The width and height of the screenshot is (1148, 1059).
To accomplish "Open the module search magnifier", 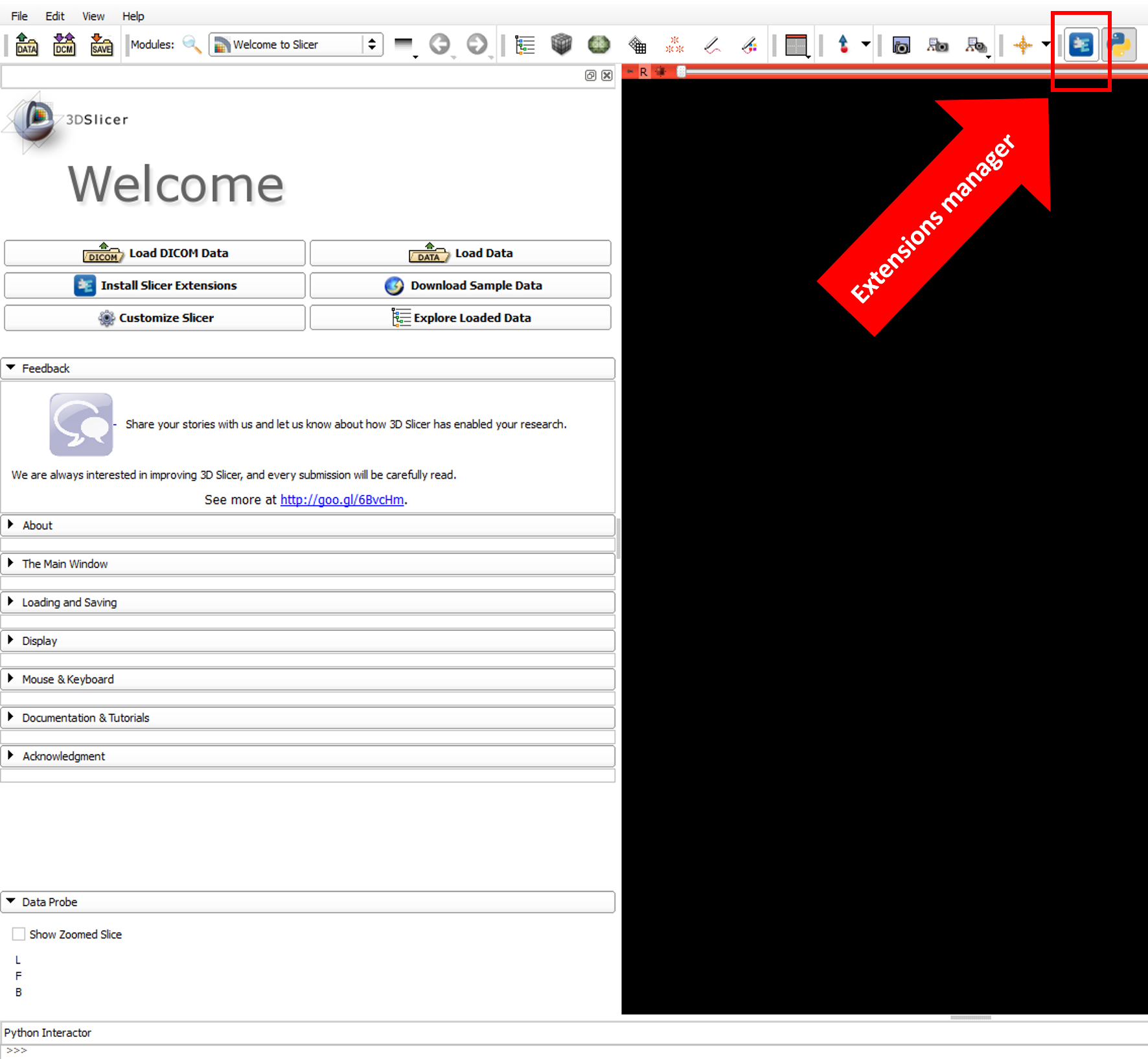I will [192, 45].
